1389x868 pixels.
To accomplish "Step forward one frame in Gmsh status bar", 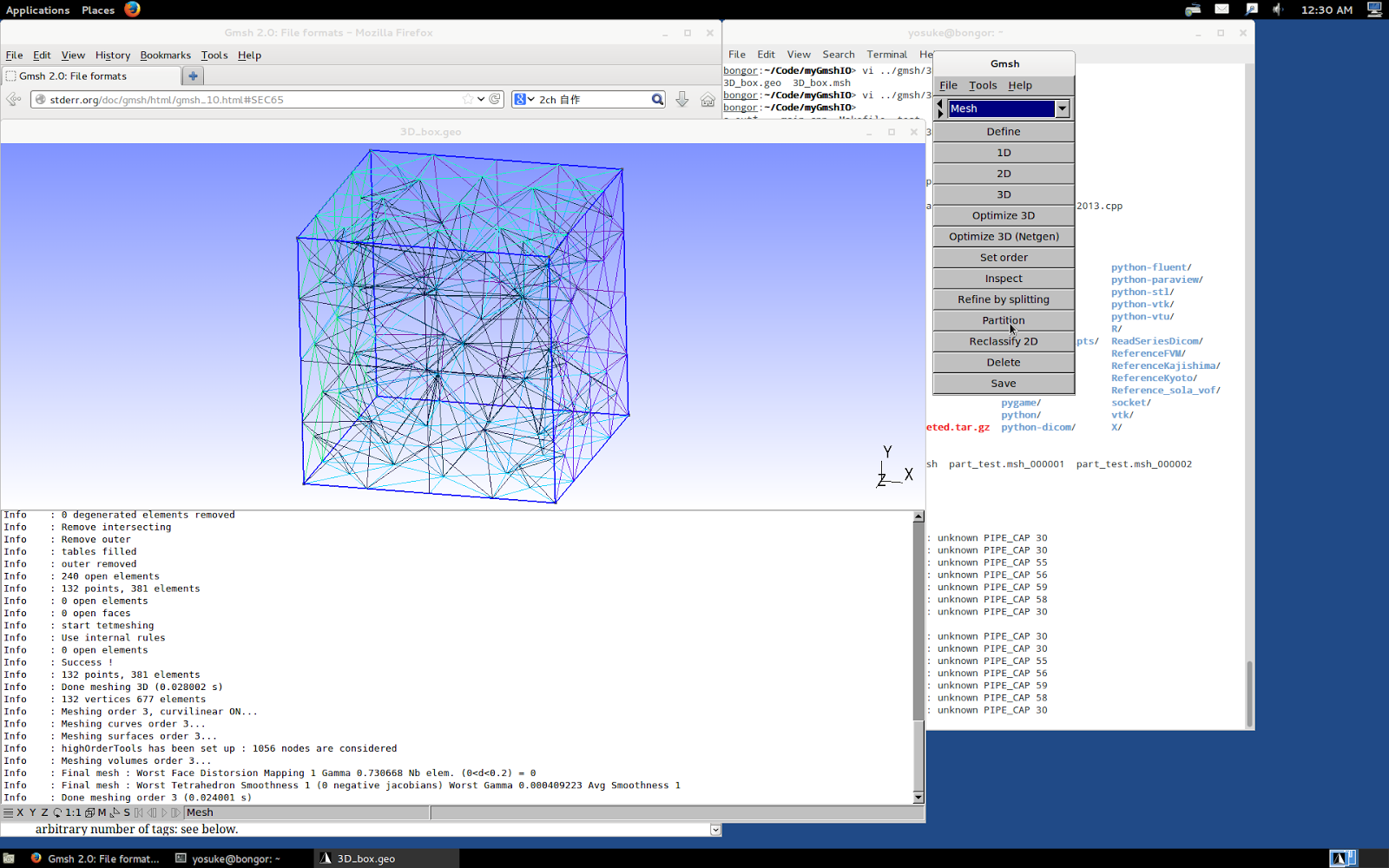I will click(x=175, y=813).
